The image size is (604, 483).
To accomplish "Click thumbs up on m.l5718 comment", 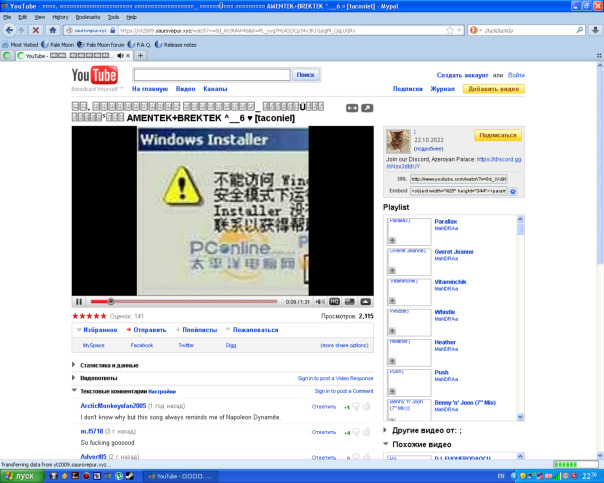I will tap(367, 431).
